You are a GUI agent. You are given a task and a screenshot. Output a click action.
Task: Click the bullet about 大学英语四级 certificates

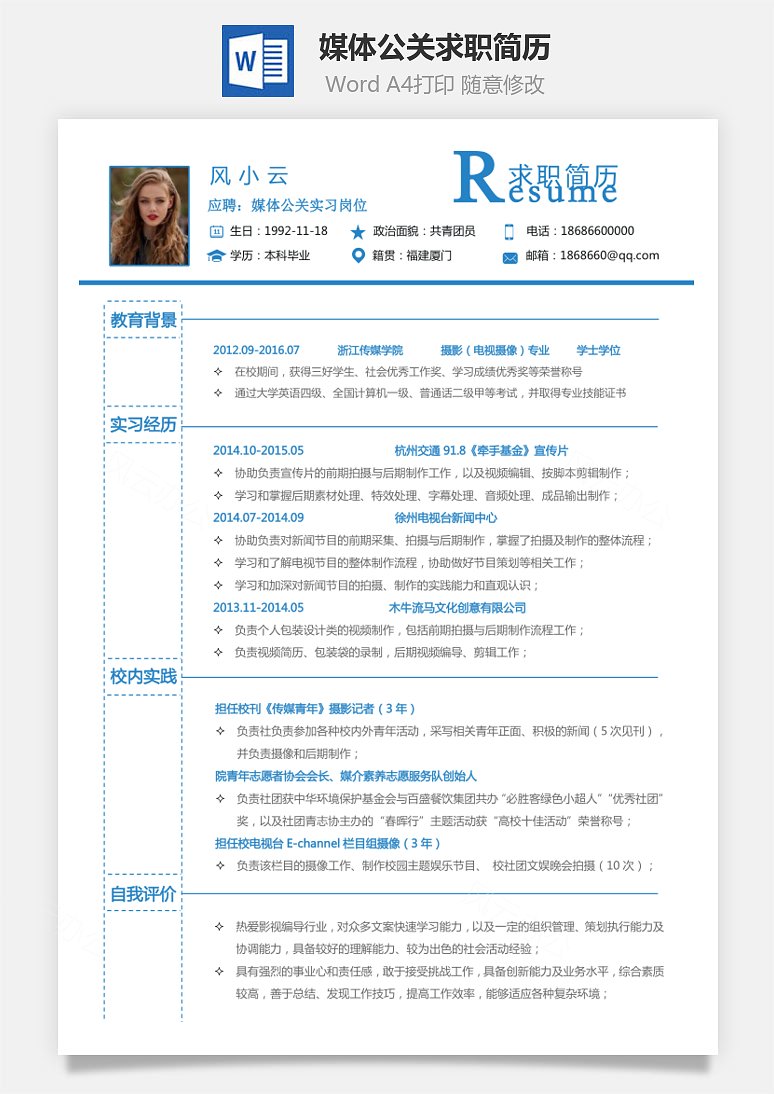coord(421,394)
